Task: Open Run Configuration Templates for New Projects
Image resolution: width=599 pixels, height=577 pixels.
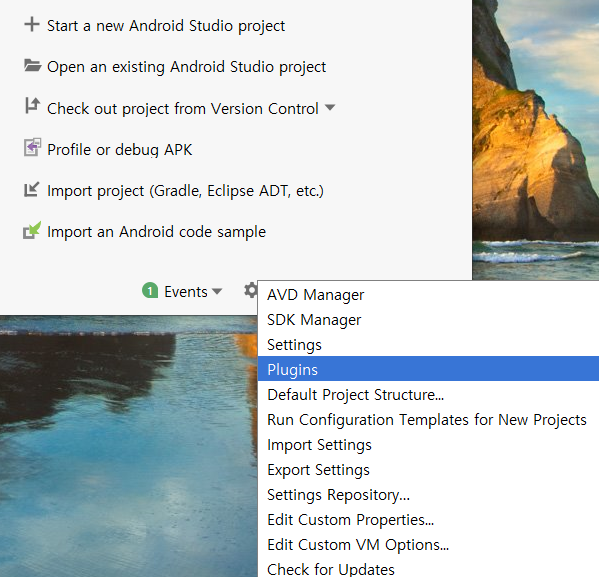Action: [428, 420]
